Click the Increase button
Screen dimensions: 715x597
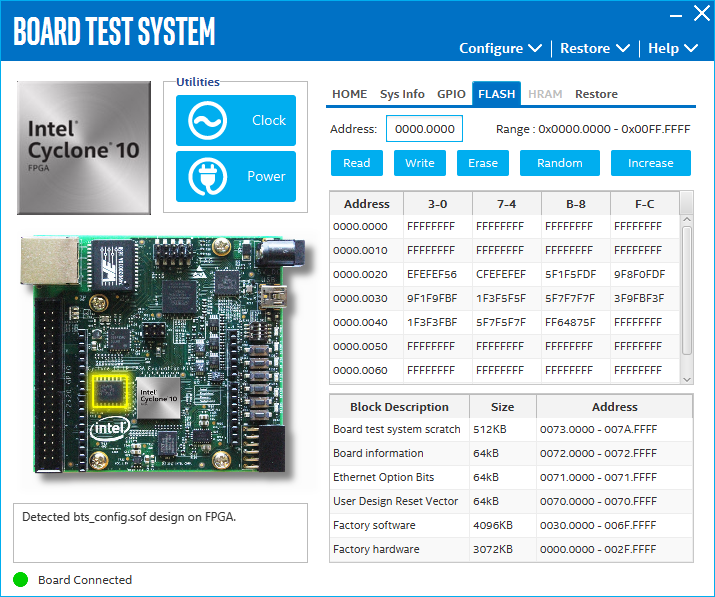650,163
